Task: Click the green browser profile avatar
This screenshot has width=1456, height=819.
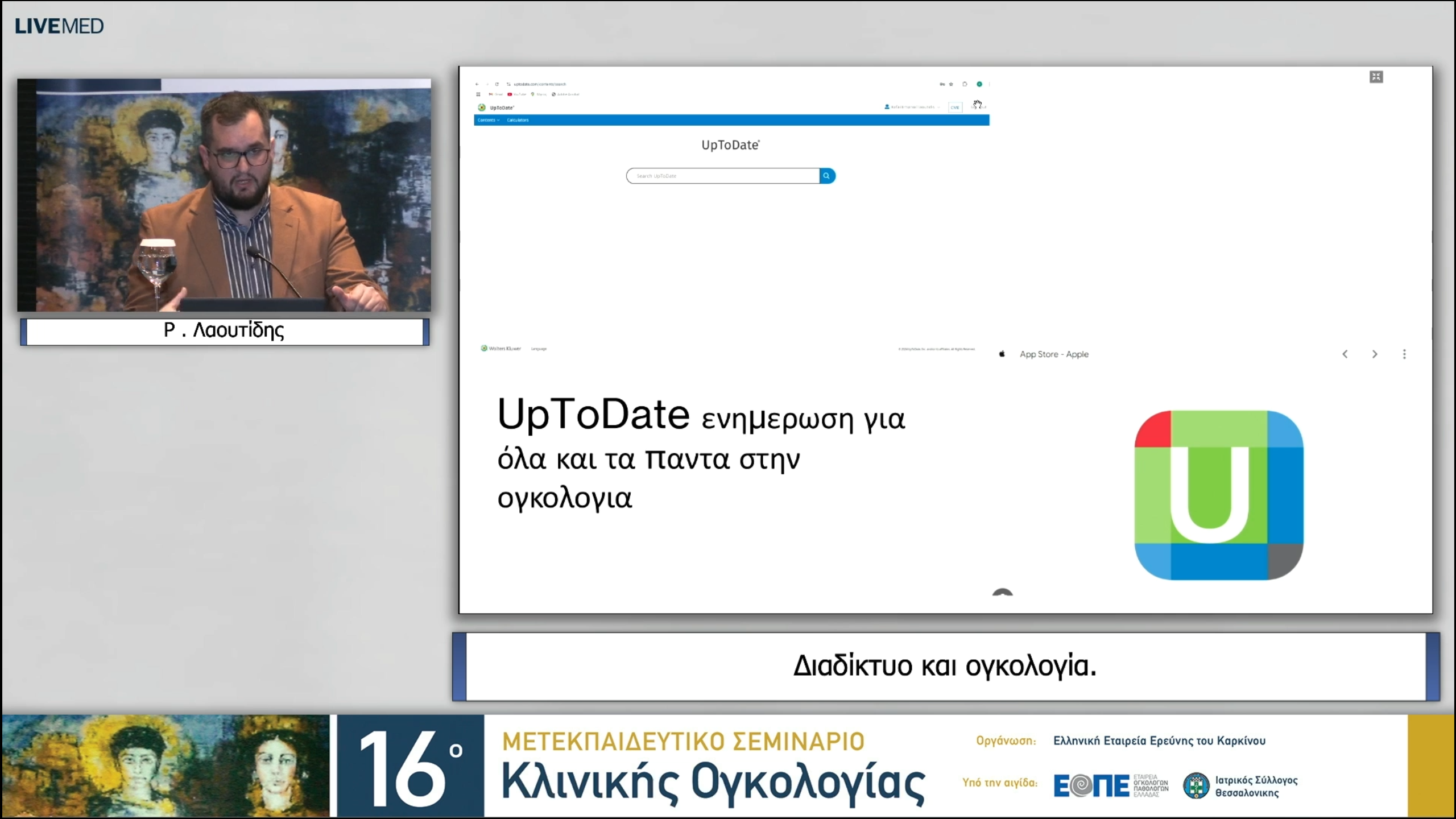Action: coord(979,84)
